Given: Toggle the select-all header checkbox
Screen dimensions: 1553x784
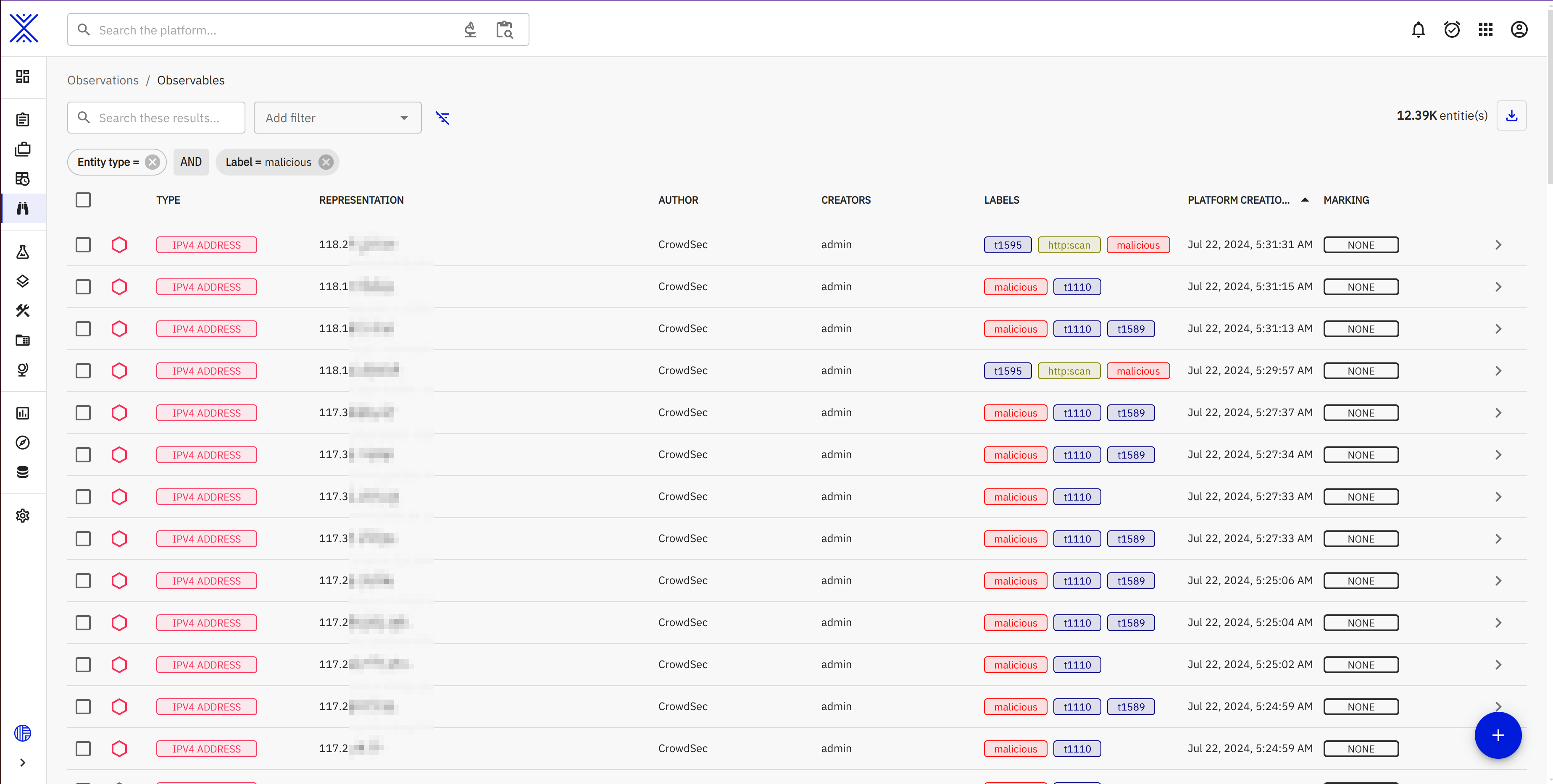Looking at the screenshot, I should 83,200.
